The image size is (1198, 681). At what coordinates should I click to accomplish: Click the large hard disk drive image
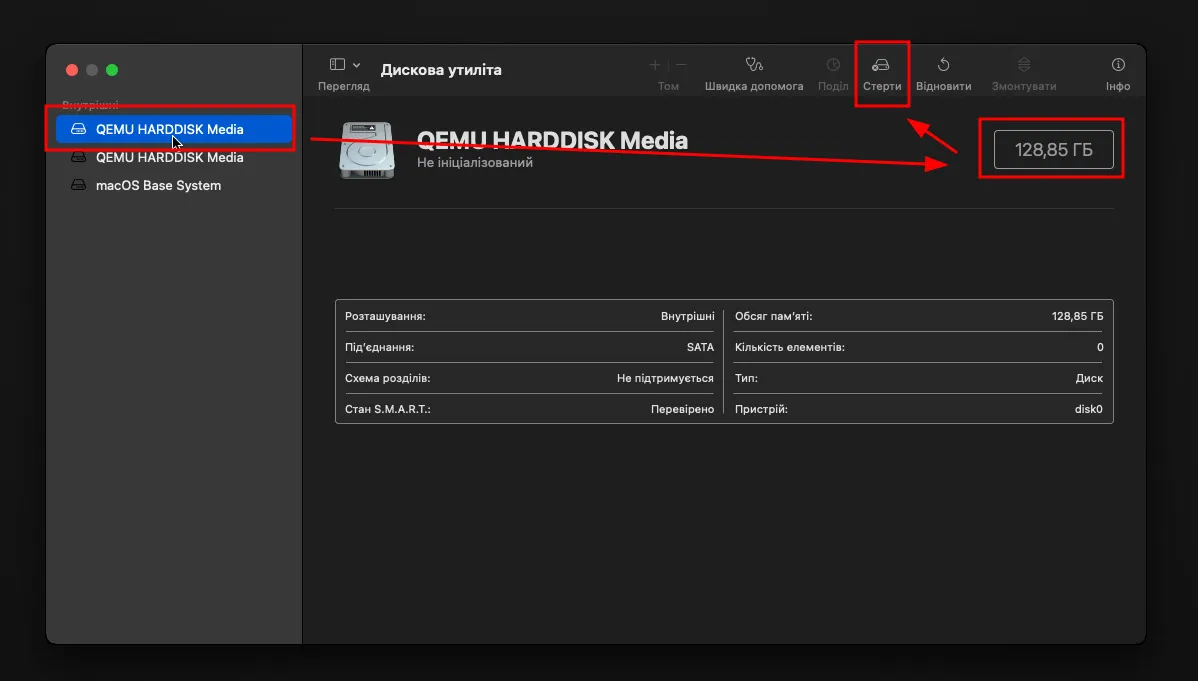pos(367,151)
